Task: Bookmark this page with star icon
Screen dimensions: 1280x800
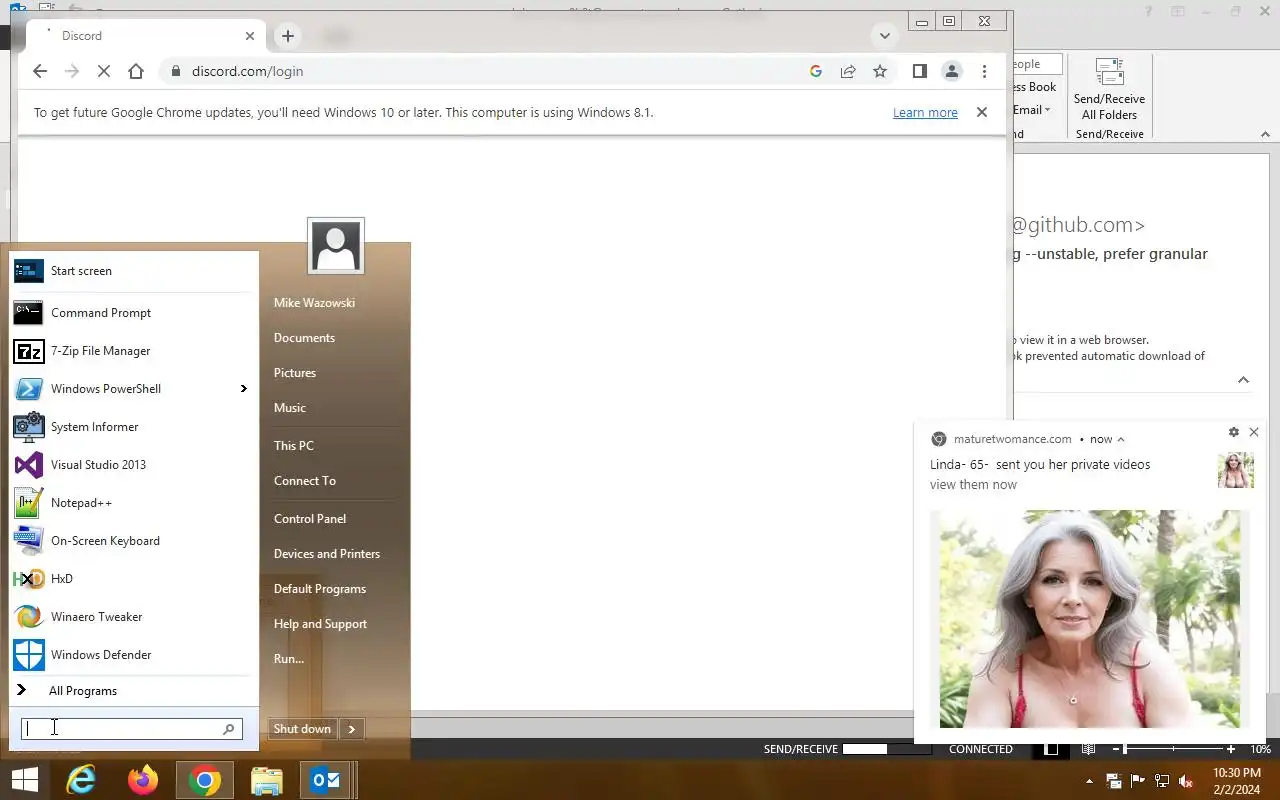Action: click(x=880, y=71)
